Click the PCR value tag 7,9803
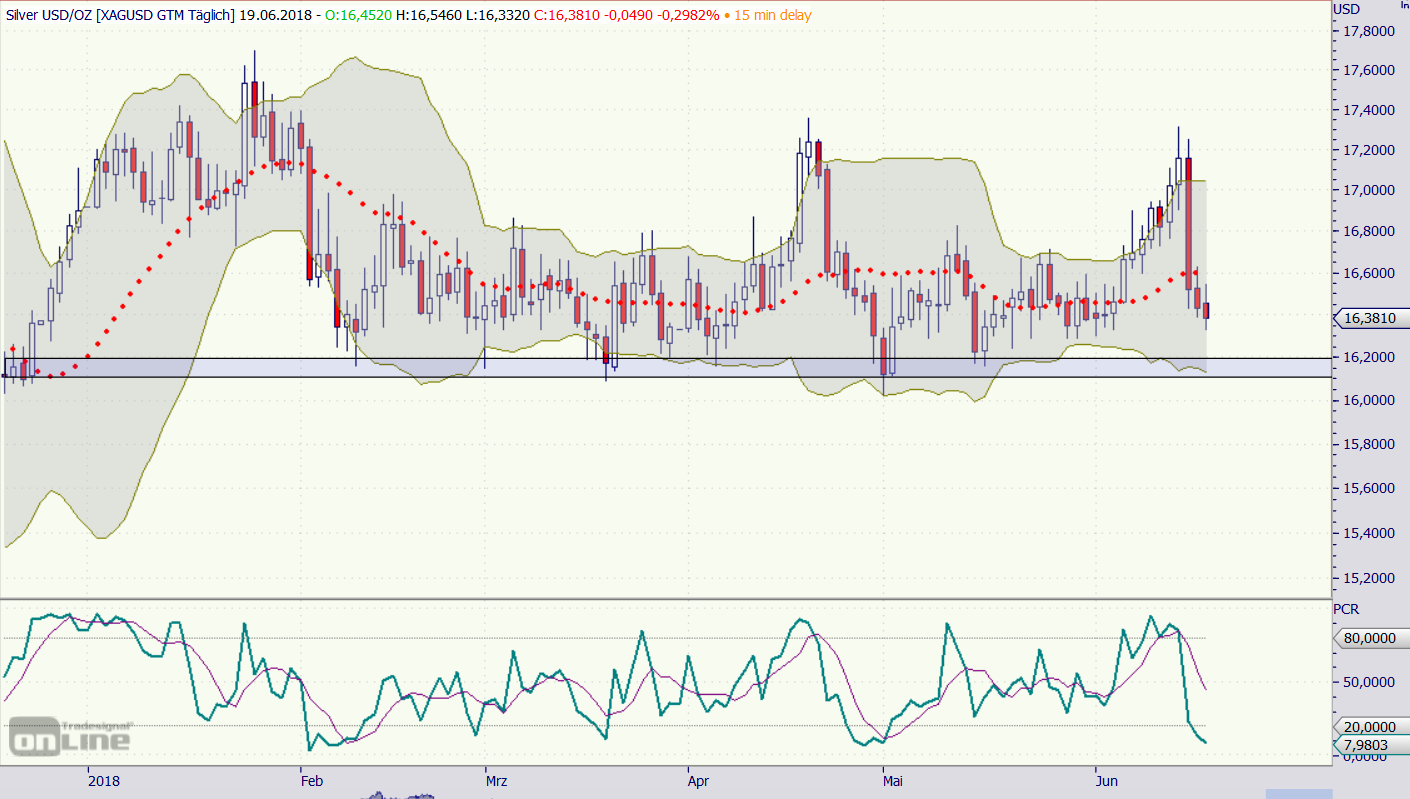Screen dimensions: 1410x799 tap(1371, 744)
